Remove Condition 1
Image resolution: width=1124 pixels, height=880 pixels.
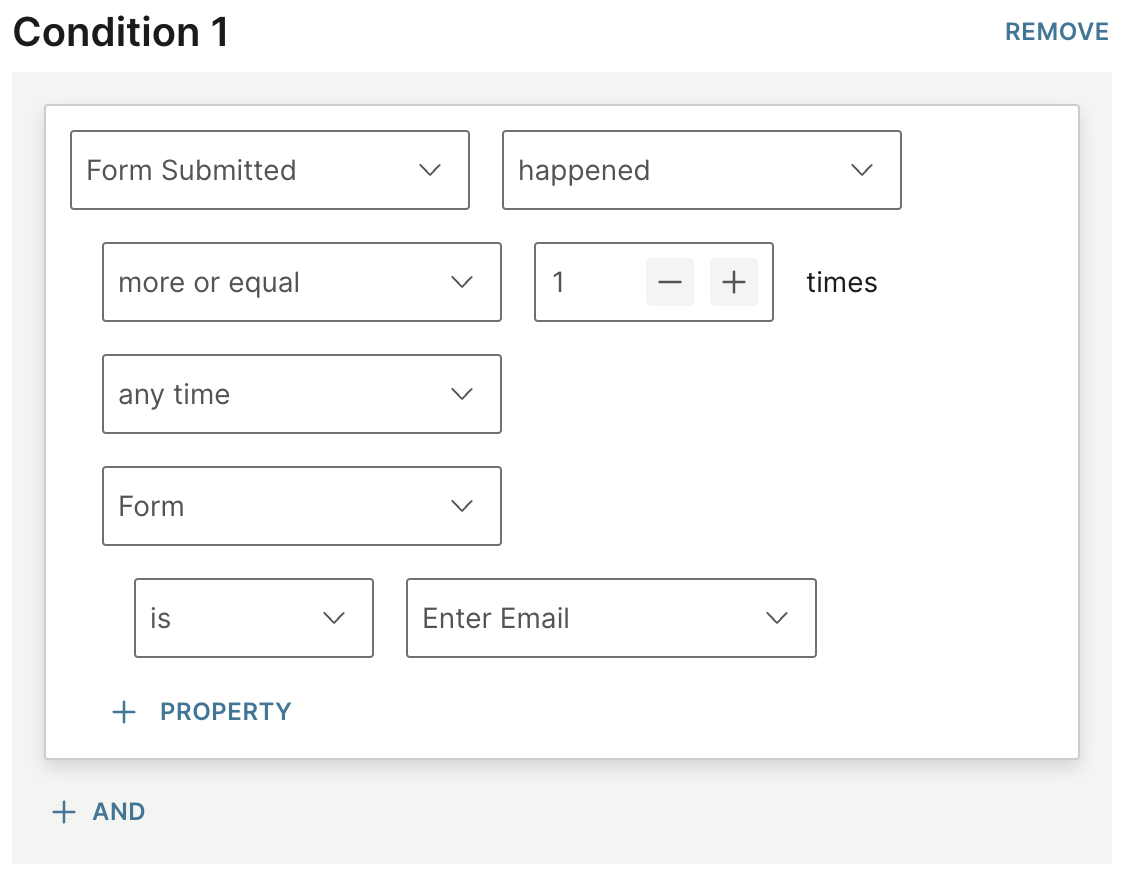tap(1056, 32)
